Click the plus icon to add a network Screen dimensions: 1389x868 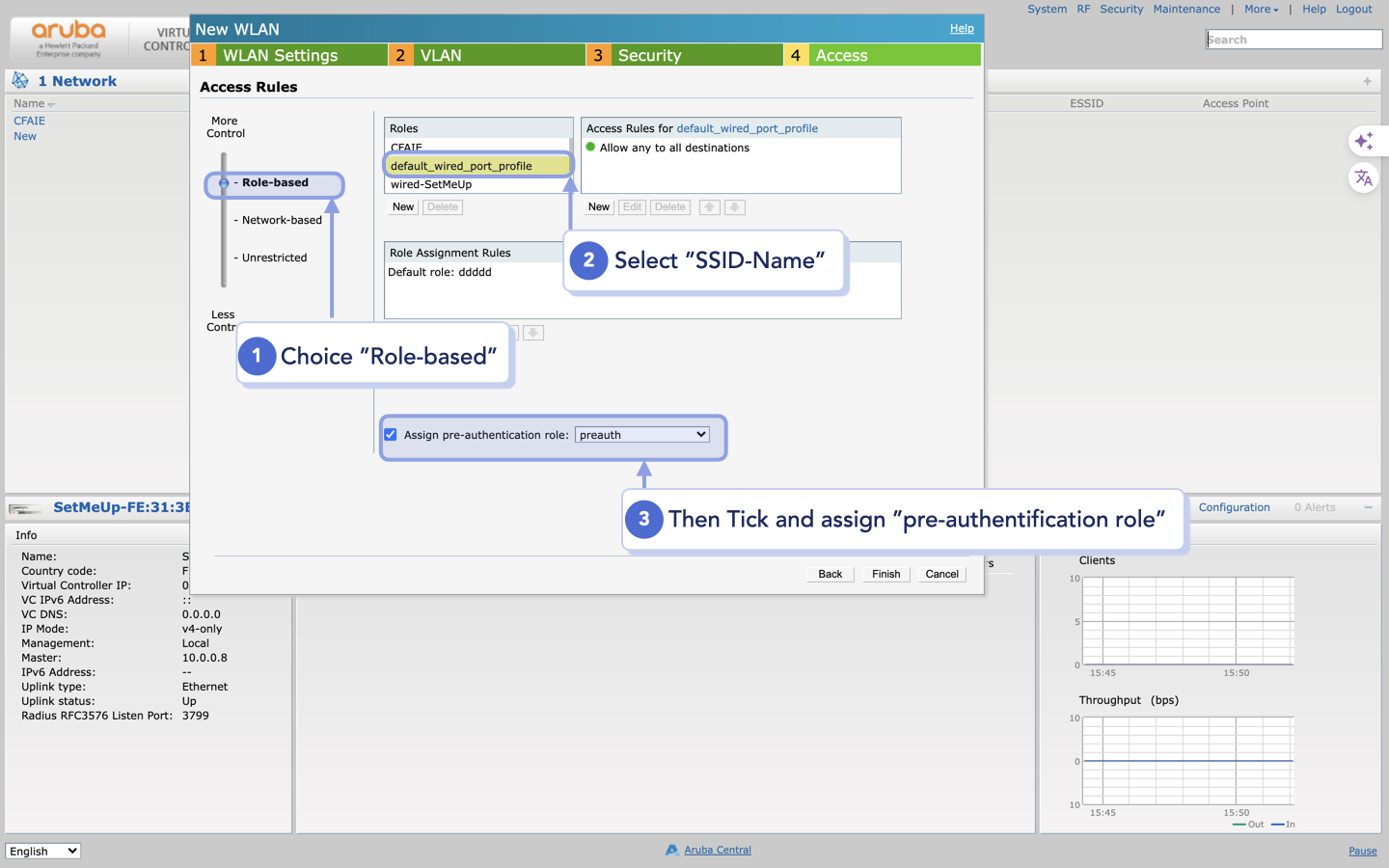pyautogui.click(x=1367, y=81)
